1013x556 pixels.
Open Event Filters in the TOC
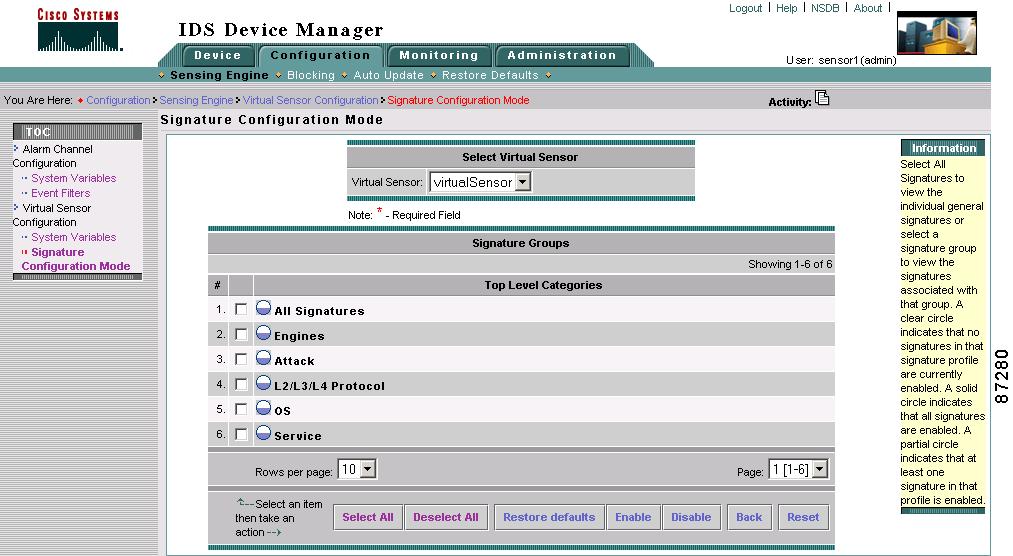[x=60, y=193]
